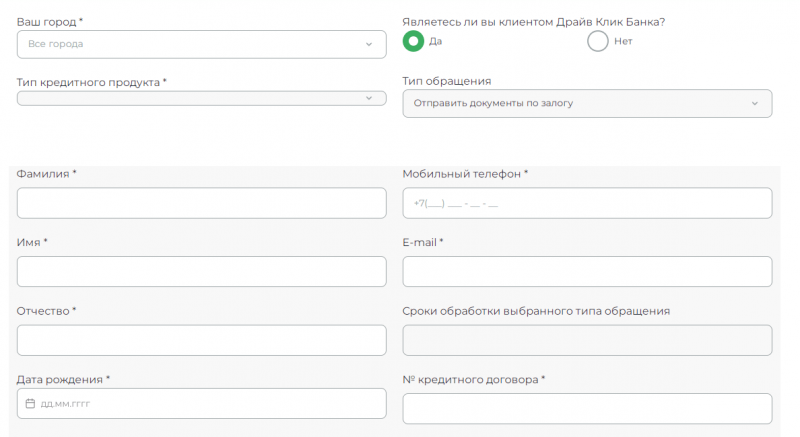Click the 'Мобильный телефон *' label
Image resolution: width=800 pixels, height=437 pixels.
465,174
